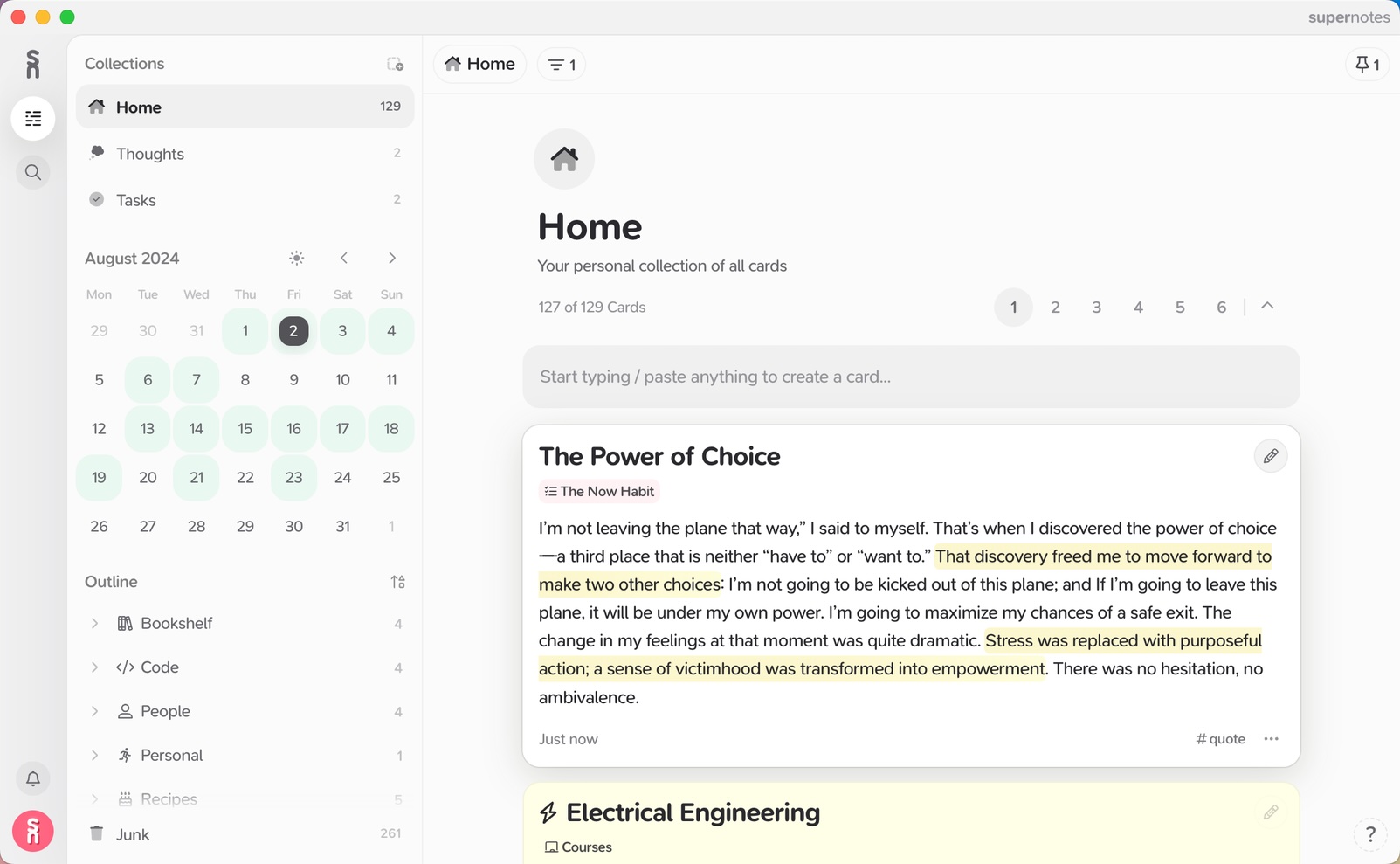Screen dimensions: 1400x864
Task: Create a new collection with the add-collection icon
Action: (396, 64)
